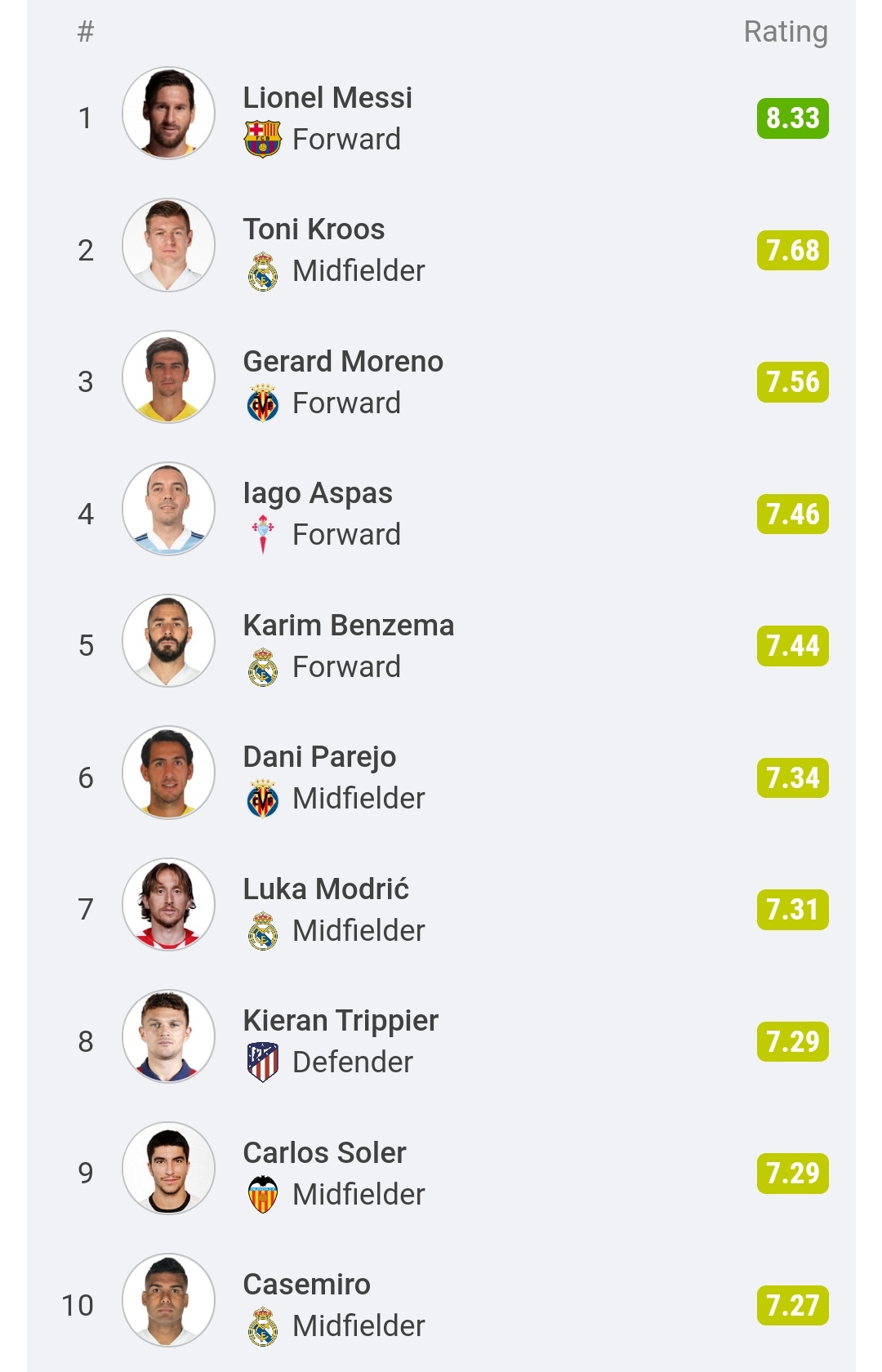Click Valencia crest under Carlos Soler
Viewport: 882px width, 1372px height.
coord(262,1194)
